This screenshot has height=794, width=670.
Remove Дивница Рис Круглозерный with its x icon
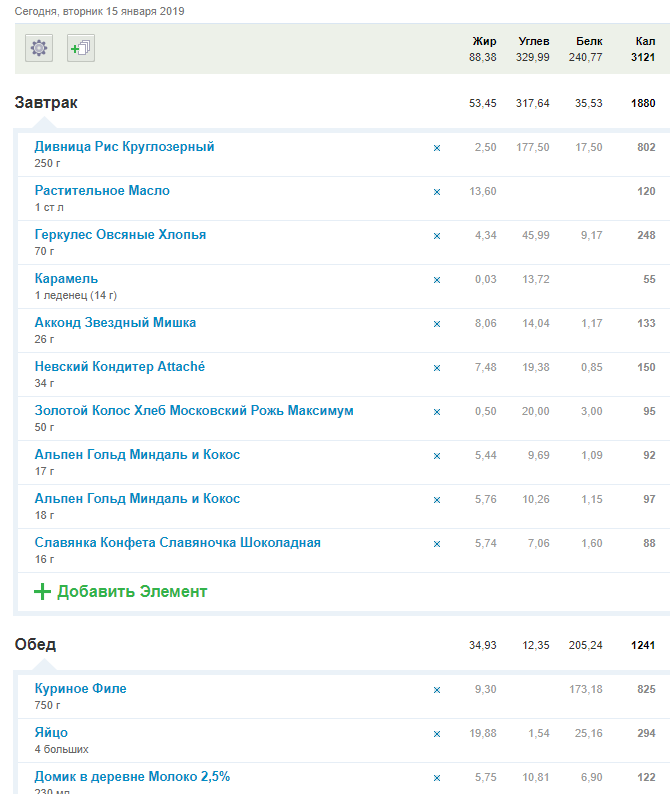[x=436, y=148]
